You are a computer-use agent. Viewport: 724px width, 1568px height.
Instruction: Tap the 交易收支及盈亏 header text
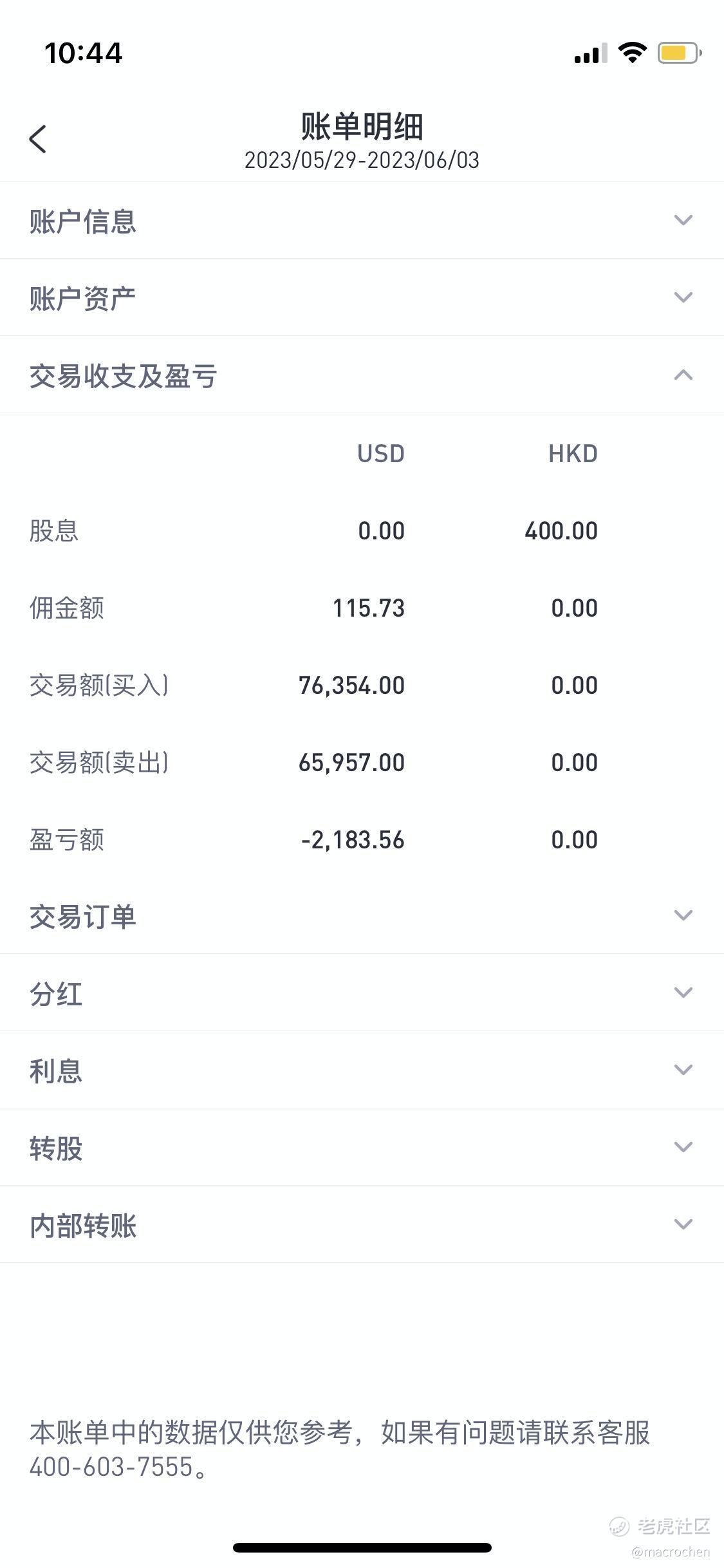[x=124, y=376]
